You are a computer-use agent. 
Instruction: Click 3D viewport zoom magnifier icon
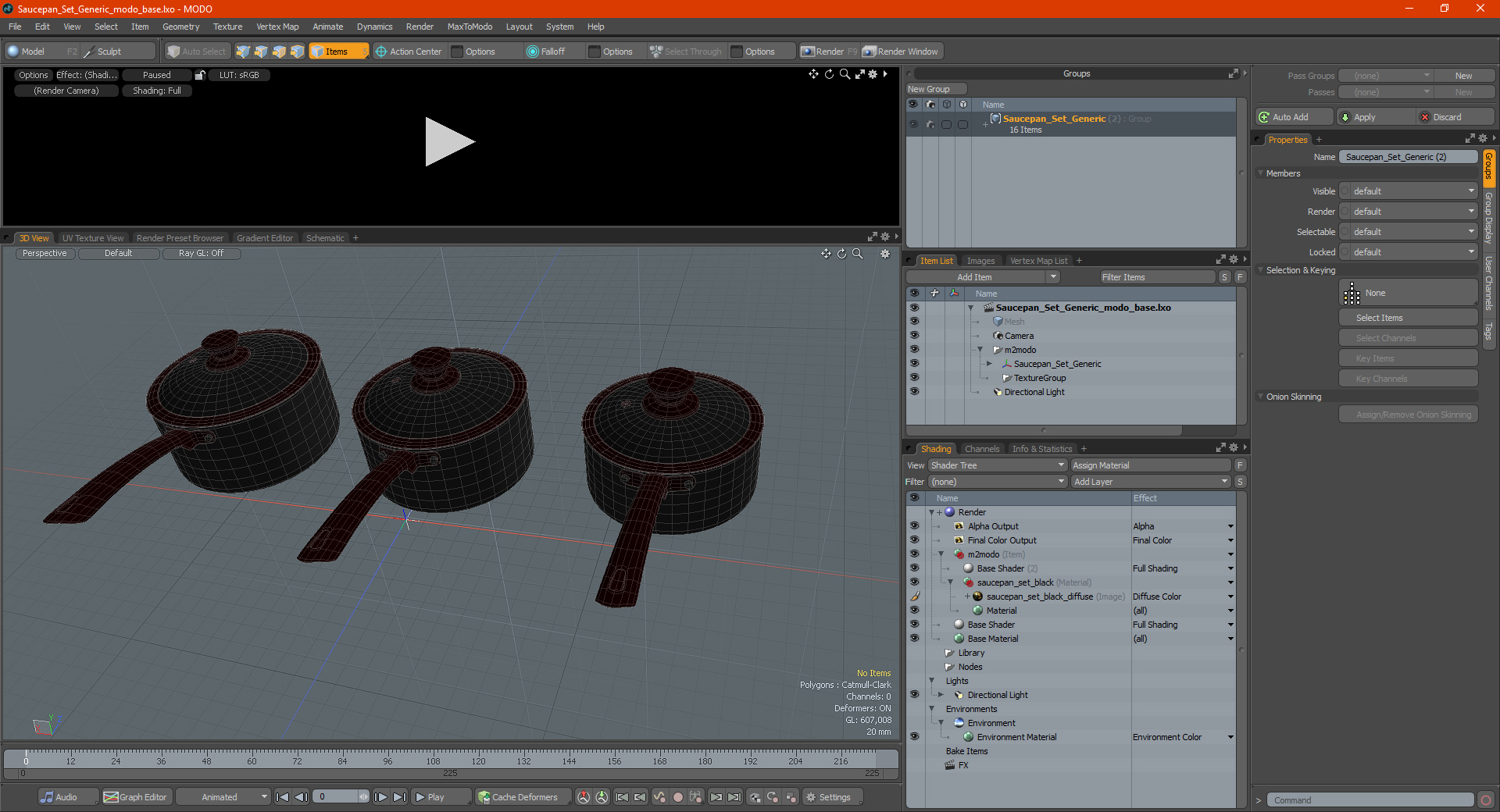pyautogui.click(x=857, y=254)
